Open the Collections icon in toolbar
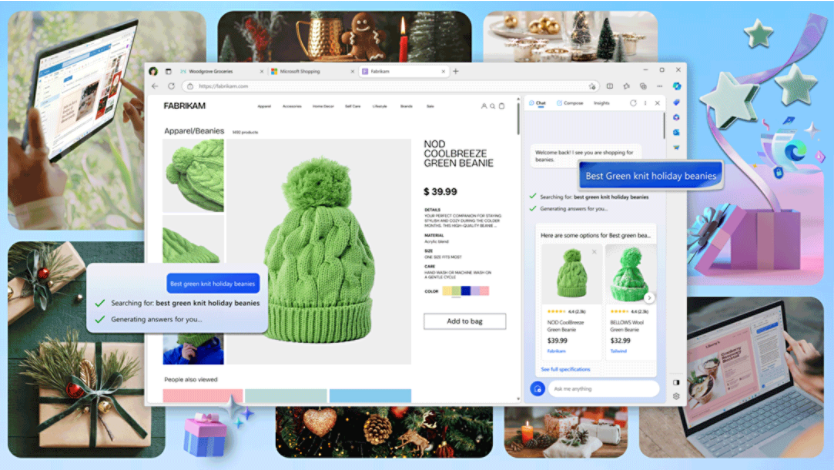This screenshot has width=834, height=470. click(x=643, y=86)
